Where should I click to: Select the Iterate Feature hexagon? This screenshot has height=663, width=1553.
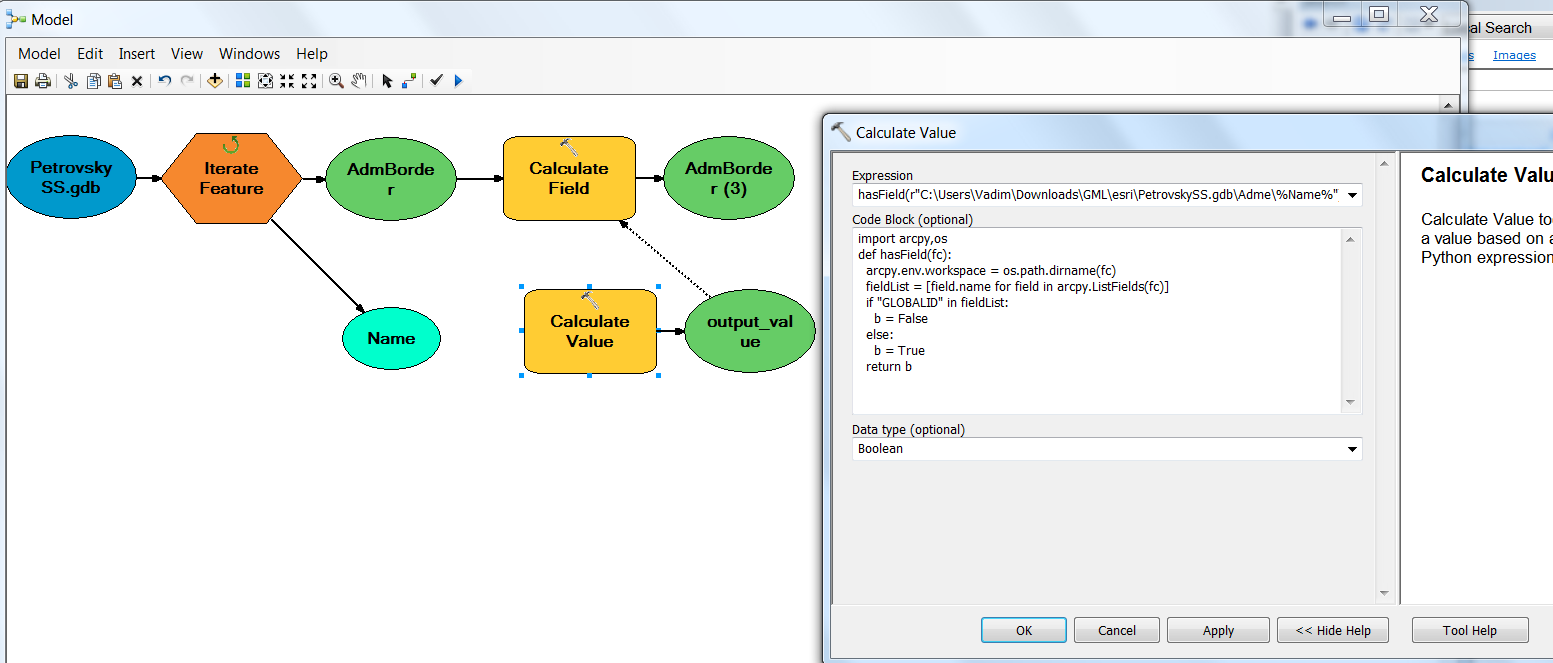[x=231, y=178]
